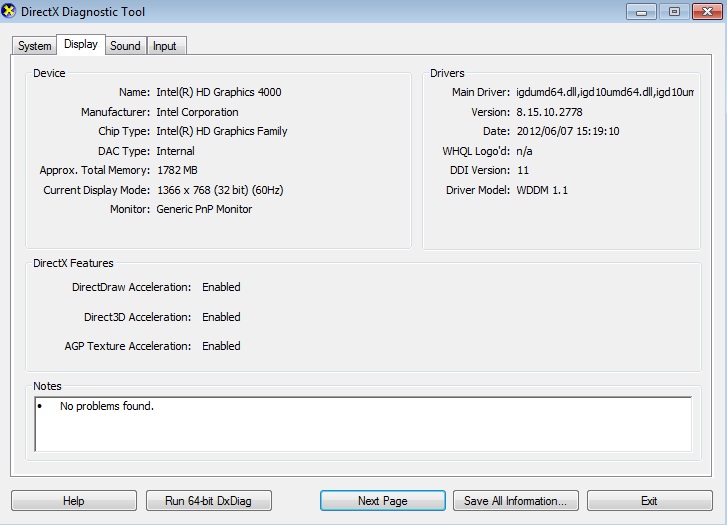Click the 'Approx. Total Memory:' label
The image size is (727, 525).
click(95, 170)
